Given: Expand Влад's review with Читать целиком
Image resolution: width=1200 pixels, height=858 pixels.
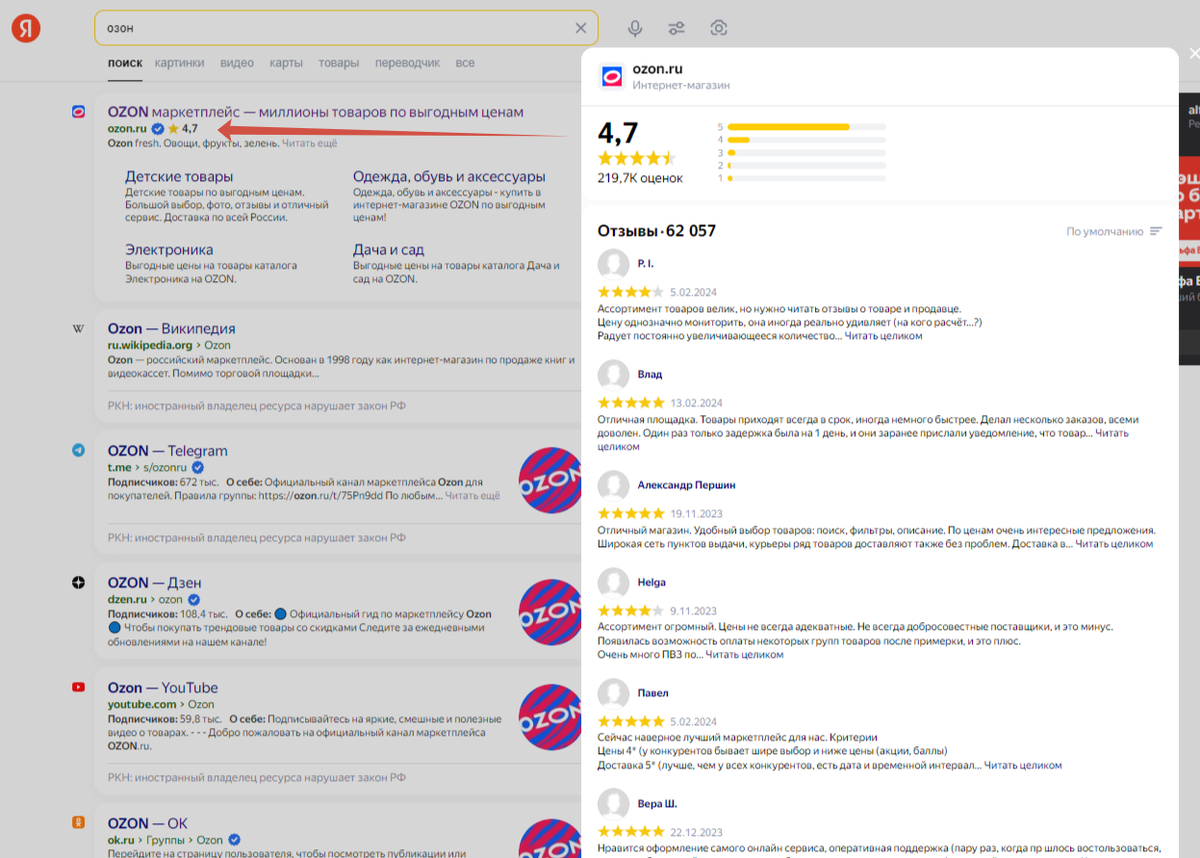Looking at the screenshot, I should (x=863, y=440).
